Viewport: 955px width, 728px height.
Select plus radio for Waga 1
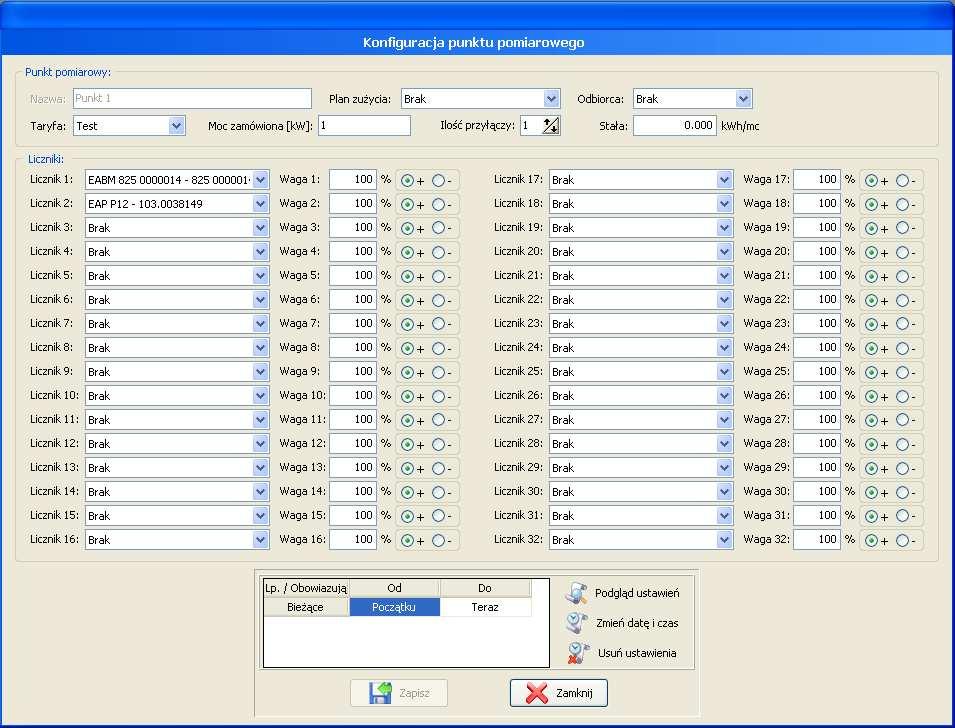pos(407,180)
